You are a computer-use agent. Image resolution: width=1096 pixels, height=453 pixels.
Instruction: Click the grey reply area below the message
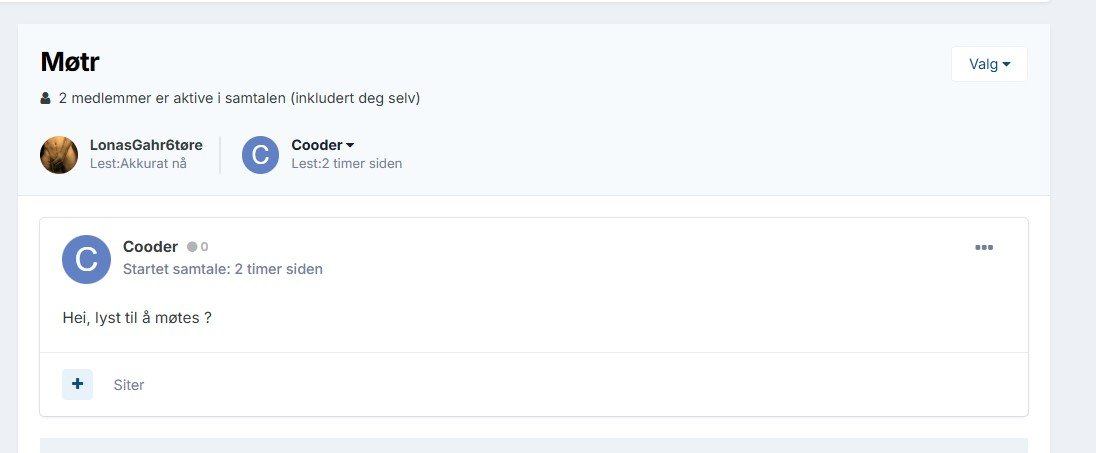pyautogui.click(x=534, y=445)
